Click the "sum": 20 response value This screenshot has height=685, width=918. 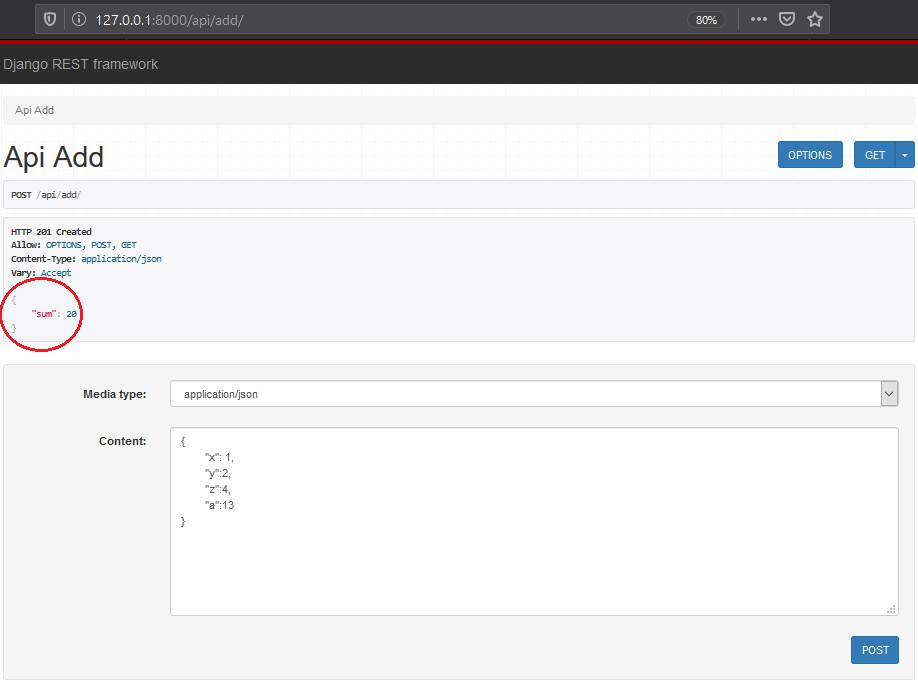pos(55,314)
